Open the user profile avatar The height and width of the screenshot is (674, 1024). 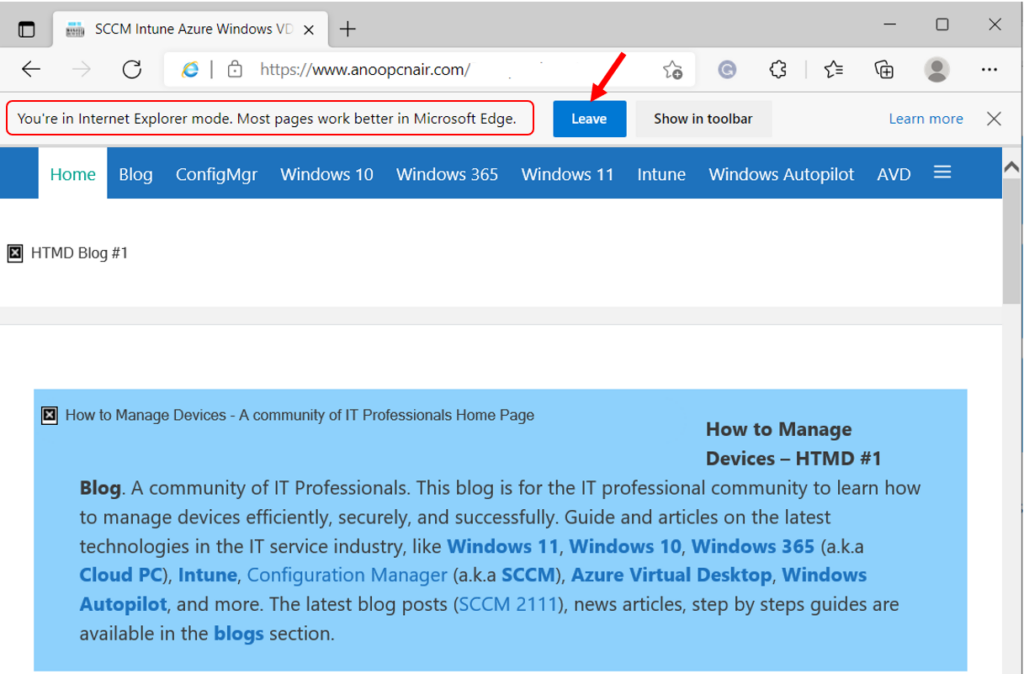(936, 69)
